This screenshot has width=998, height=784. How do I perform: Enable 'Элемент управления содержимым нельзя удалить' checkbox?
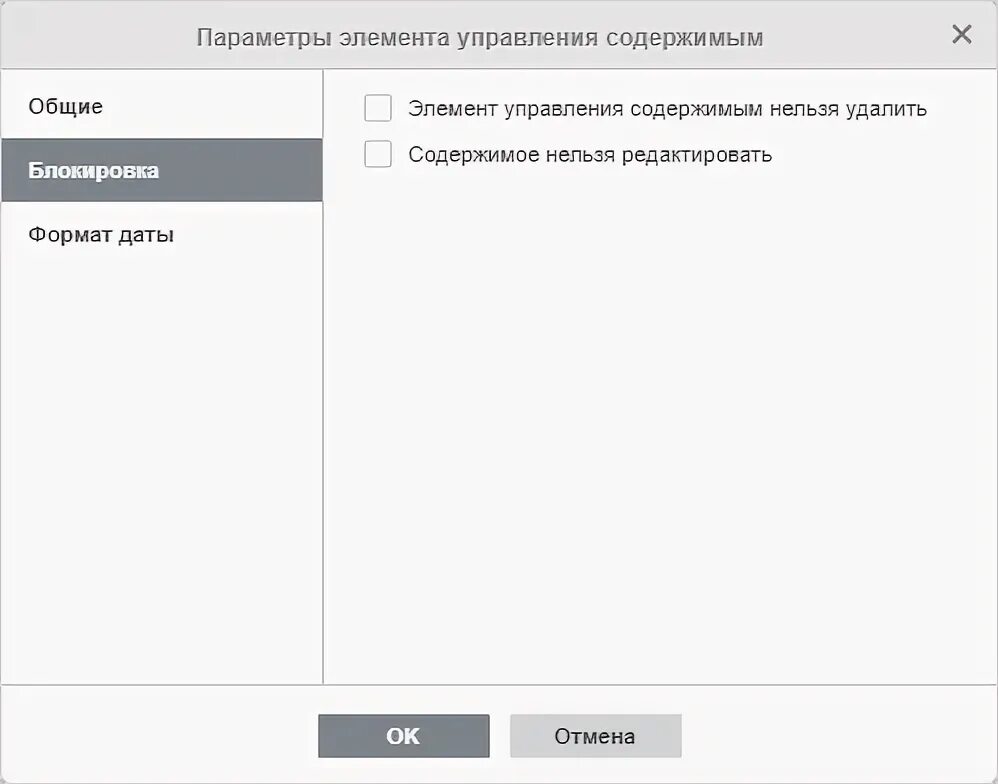(x=377, y=108)
